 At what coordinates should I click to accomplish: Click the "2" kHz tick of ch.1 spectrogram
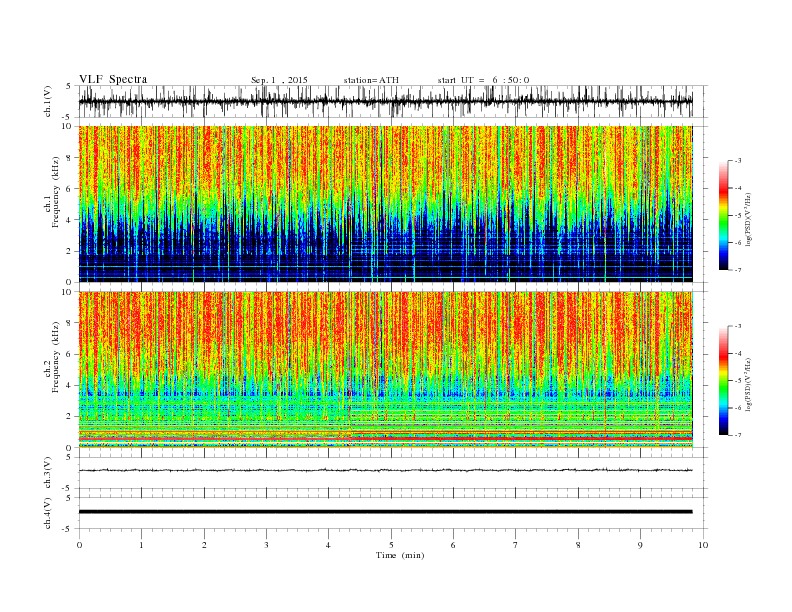pos(70,251)
